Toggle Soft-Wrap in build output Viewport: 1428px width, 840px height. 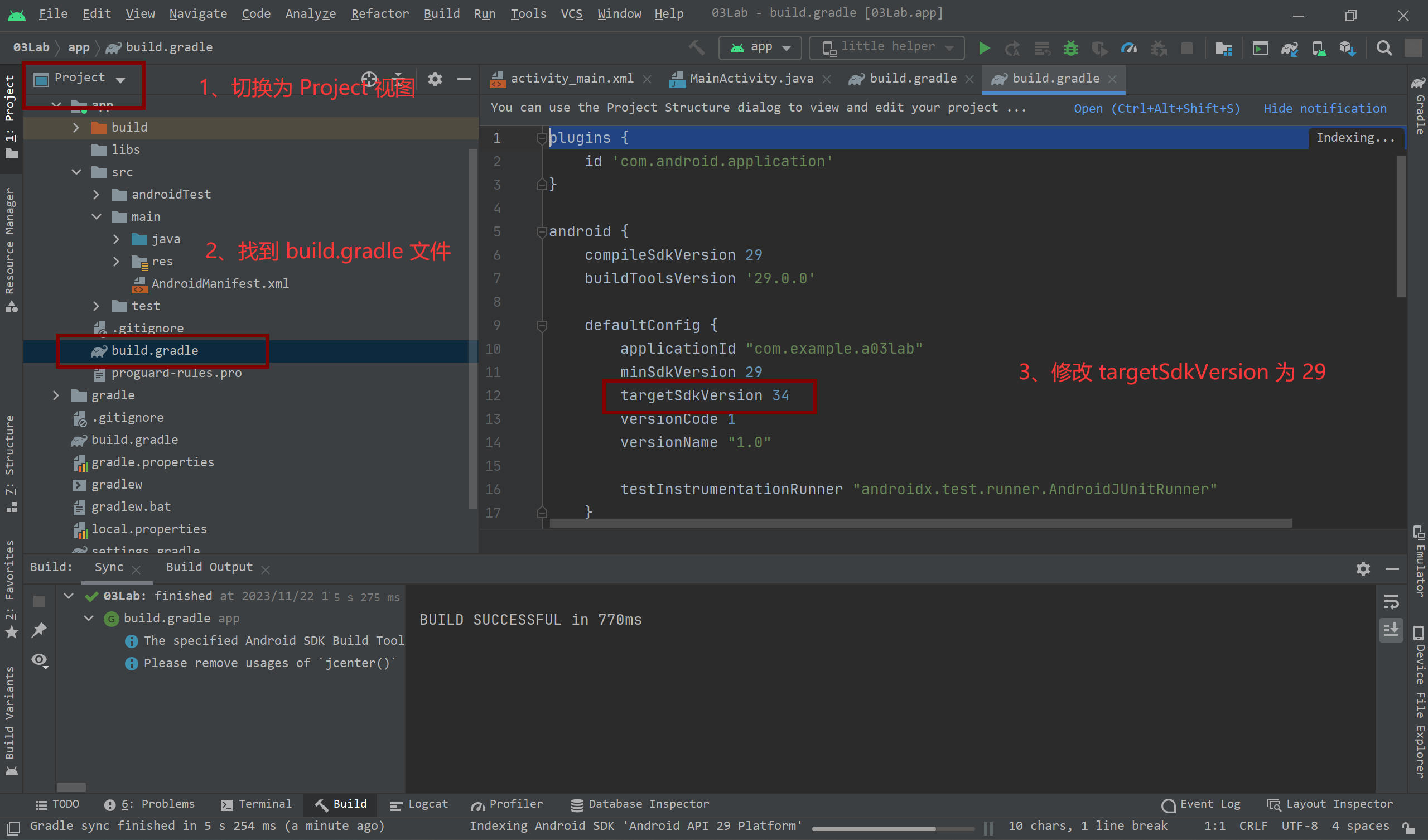click(1391, 601)
